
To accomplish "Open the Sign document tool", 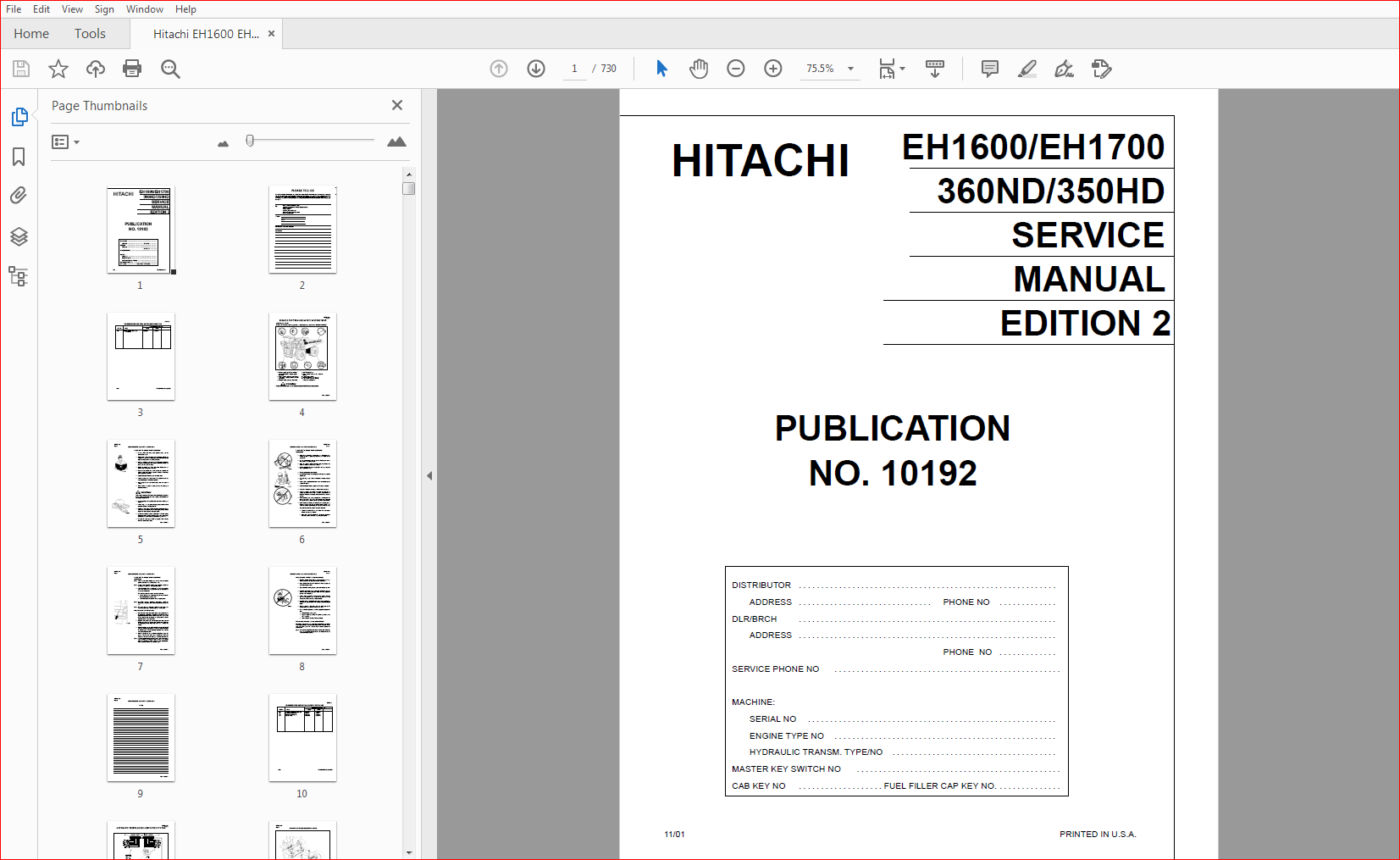I will (1064, 69).
